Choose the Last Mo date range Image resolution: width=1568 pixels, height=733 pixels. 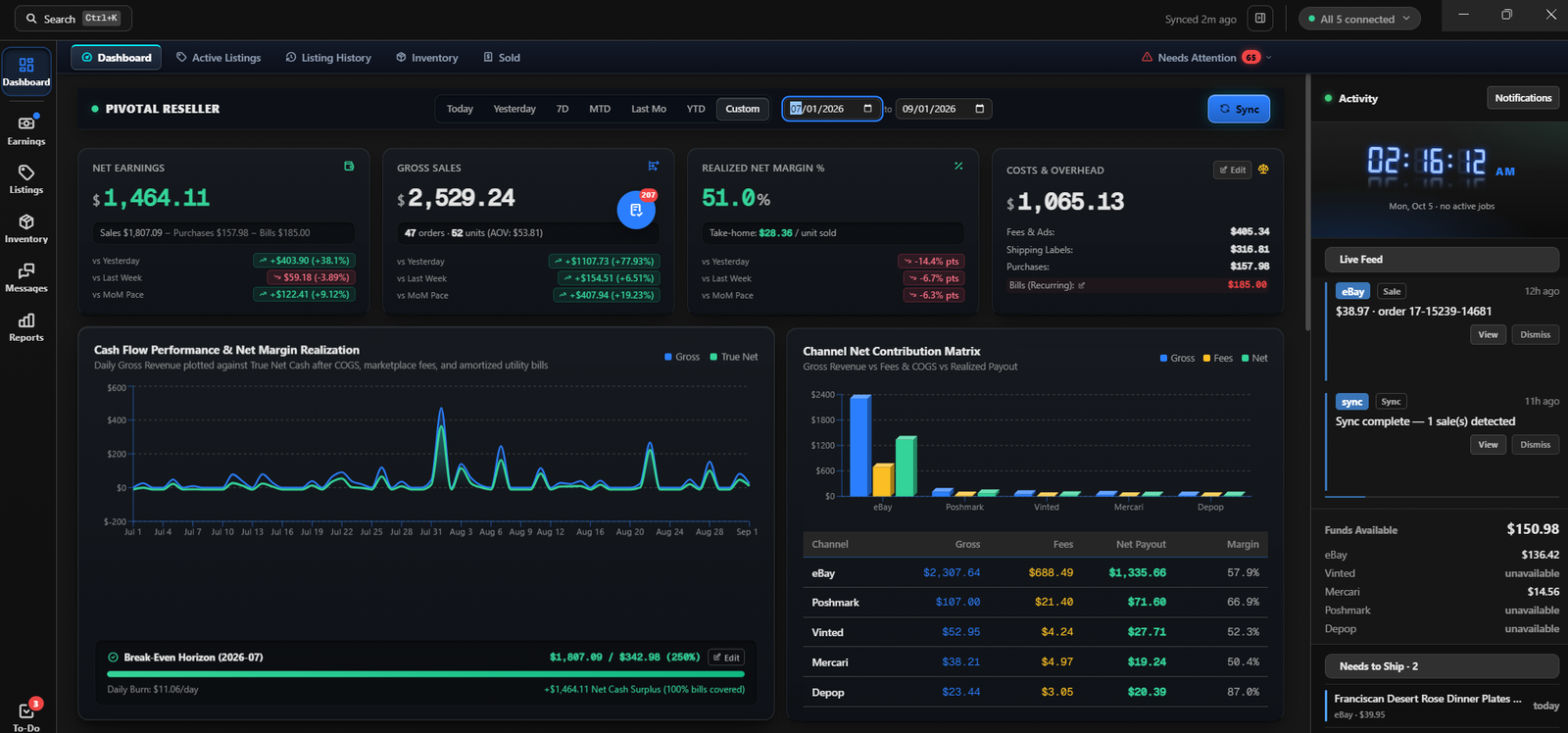tap(649, 109)
